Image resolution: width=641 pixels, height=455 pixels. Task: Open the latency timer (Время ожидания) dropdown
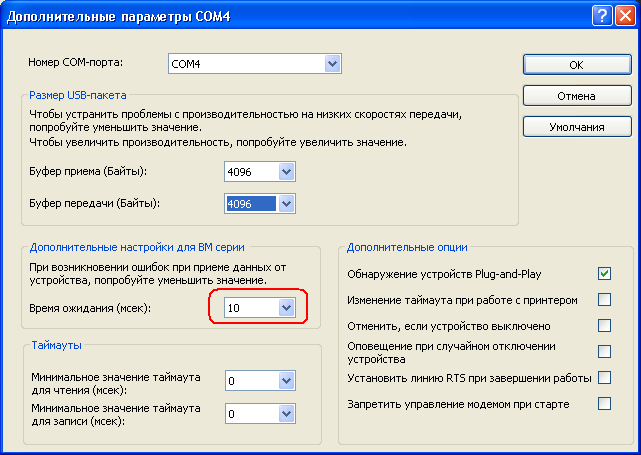tap(287, 308)
